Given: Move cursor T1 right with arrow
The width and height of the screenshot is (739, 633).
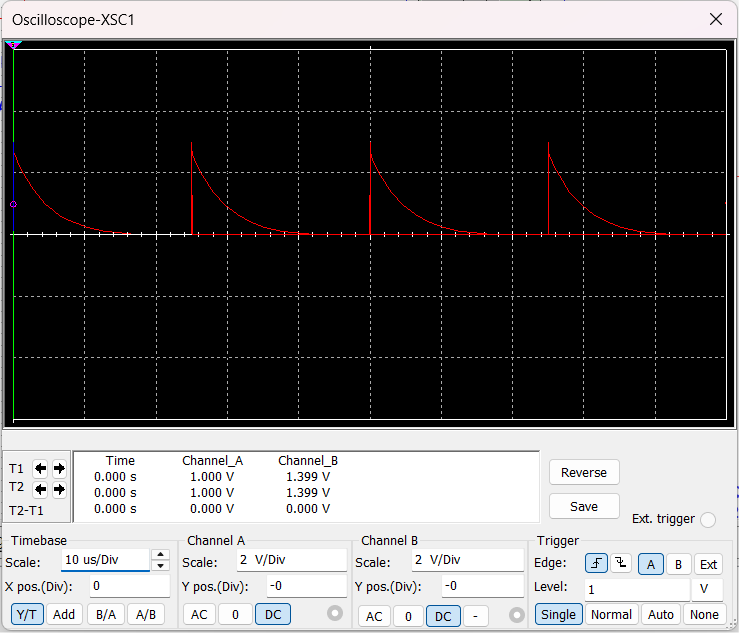Looking at the screenshot, I should tap(59, 469).
